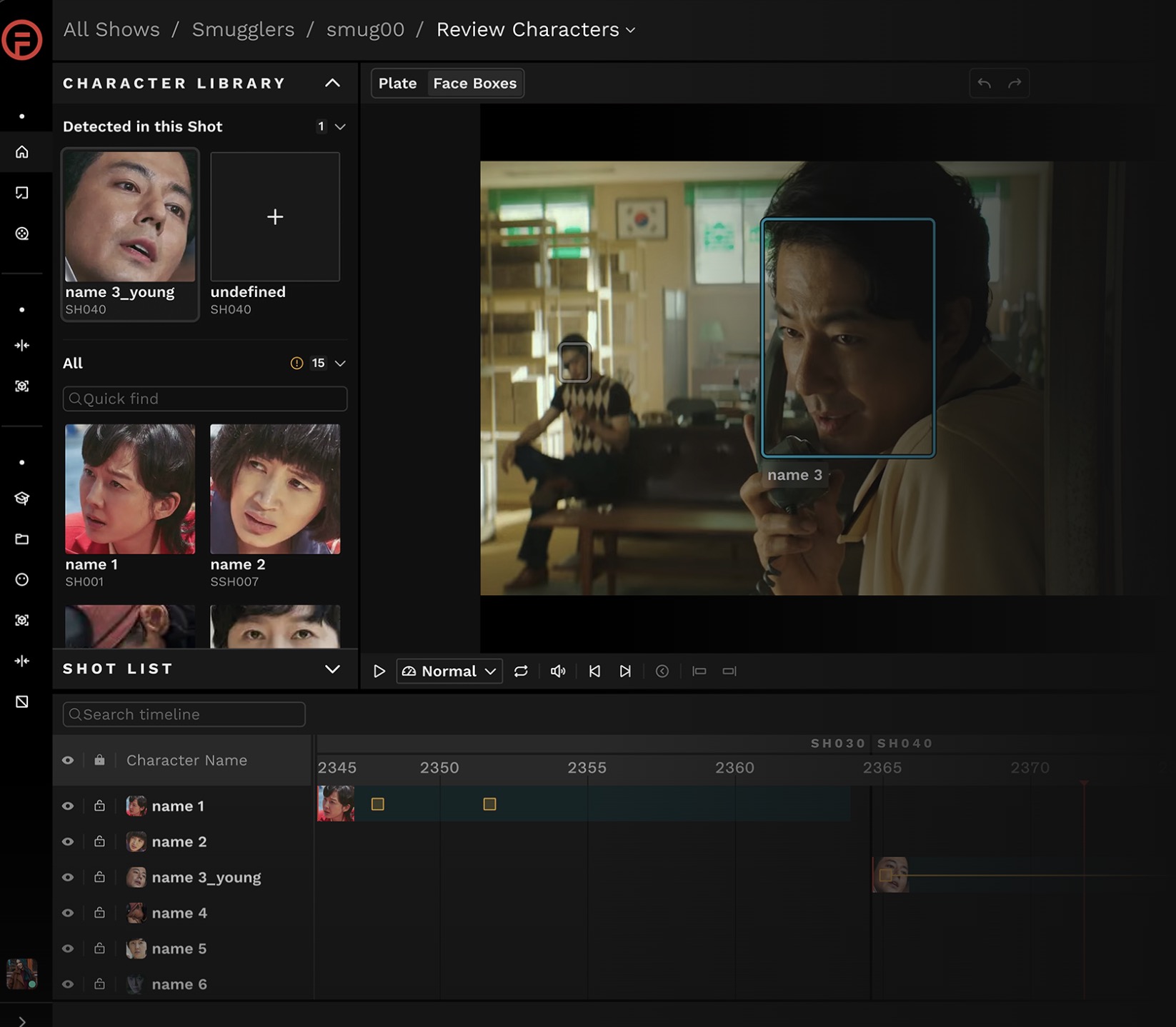Expand the sidebar with bottom chevron
The height and width of the screenshot is (1027, 1176).
22,1021
